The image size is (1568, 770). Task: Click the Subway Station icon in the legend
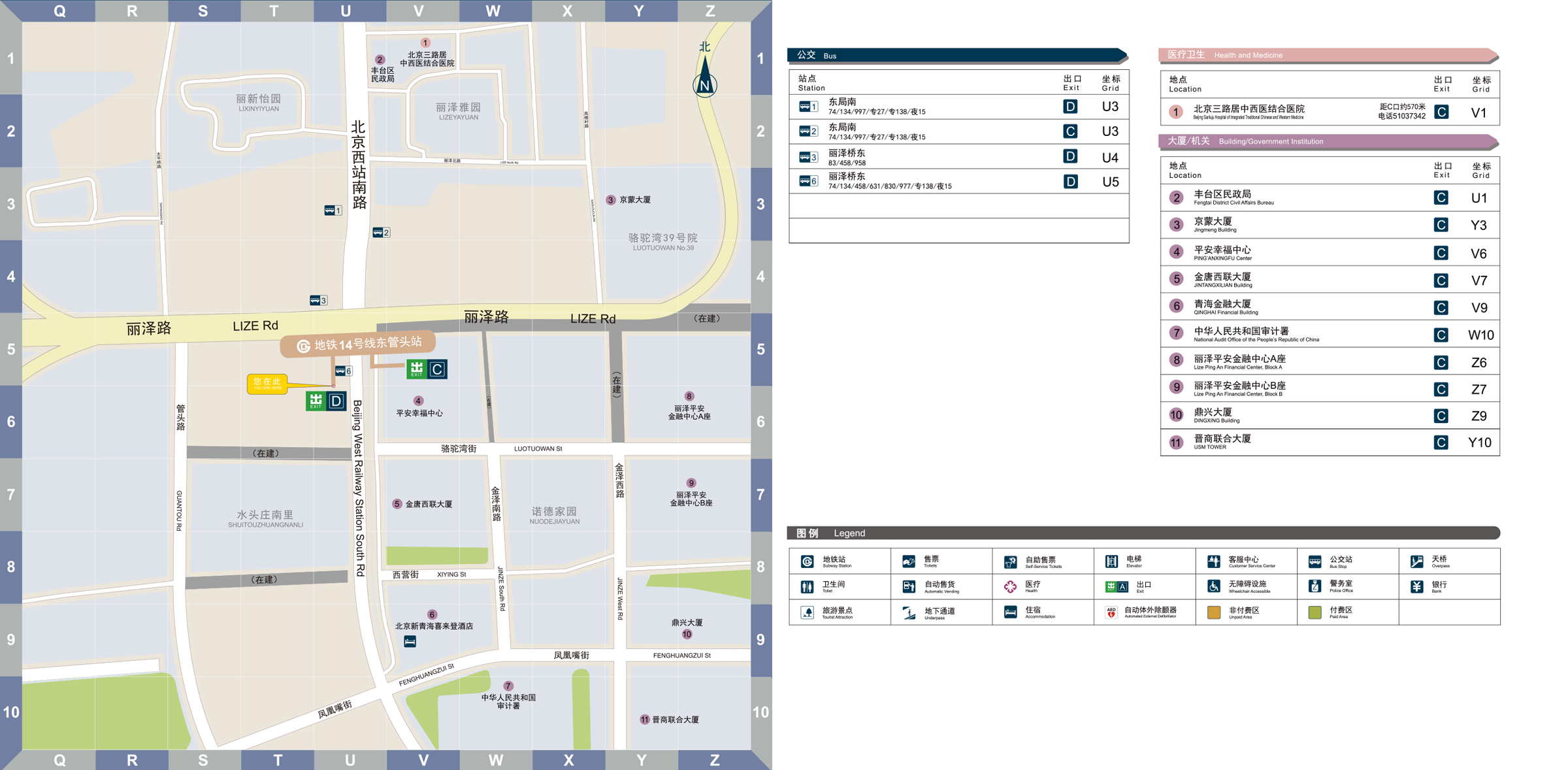click(x=808, y=561)
